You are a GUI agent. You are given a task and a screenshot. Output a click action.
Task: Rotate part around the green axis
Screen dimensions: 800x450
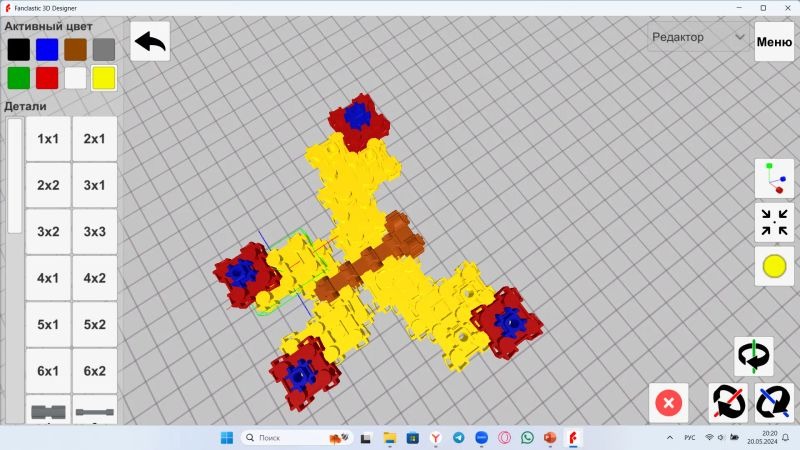click(754, 356)
